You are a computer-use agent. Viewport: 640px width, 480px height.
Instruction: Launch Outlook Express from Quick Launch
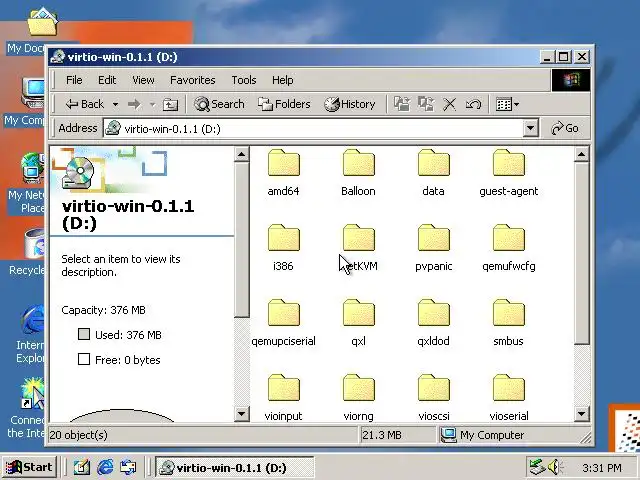pos(128,467)
